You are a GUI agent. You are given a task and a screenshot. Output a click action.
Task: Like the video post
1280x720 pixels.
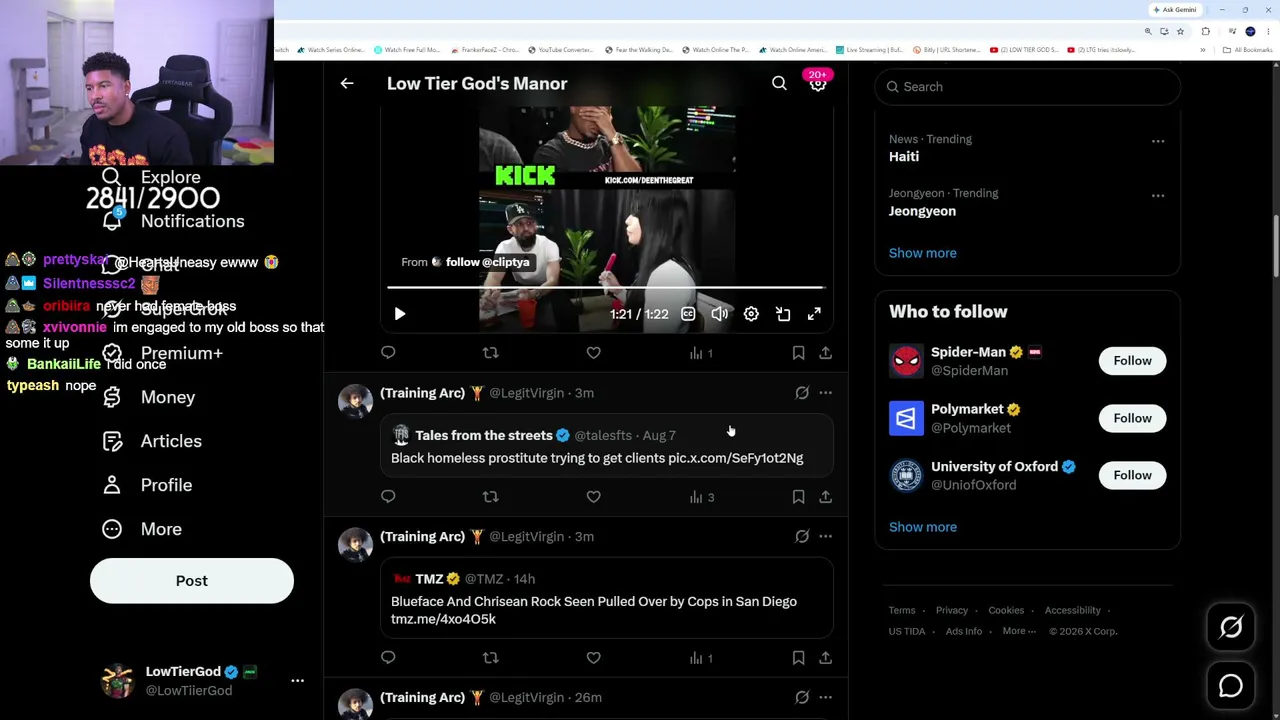(593, 353)
